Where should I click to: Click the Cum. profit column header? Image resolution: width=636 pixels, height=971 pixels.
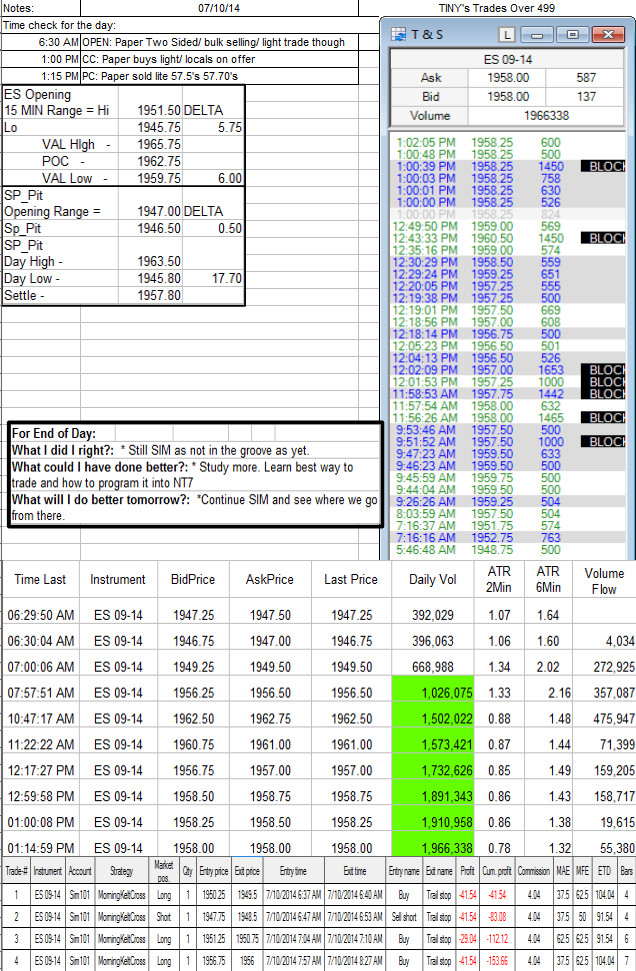pyautogui.click(x=496, y=871)
